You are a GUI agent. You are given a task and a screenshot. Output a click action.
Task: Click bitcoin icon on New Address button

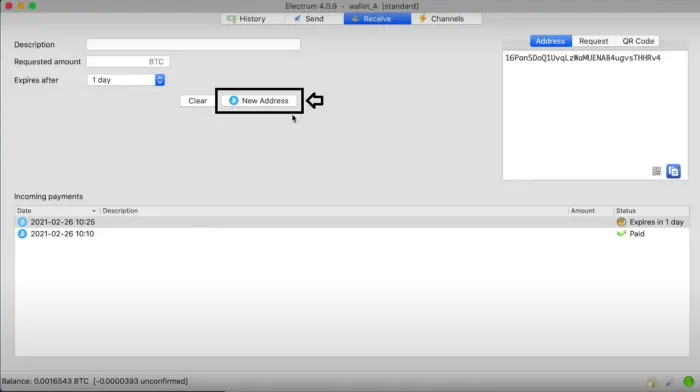[x=233, y=101]
